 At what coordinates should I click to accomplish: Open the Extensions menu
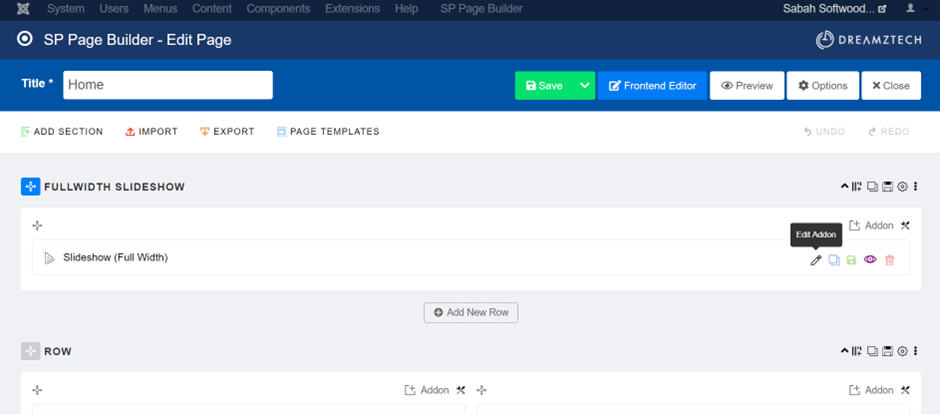[352, 9]
